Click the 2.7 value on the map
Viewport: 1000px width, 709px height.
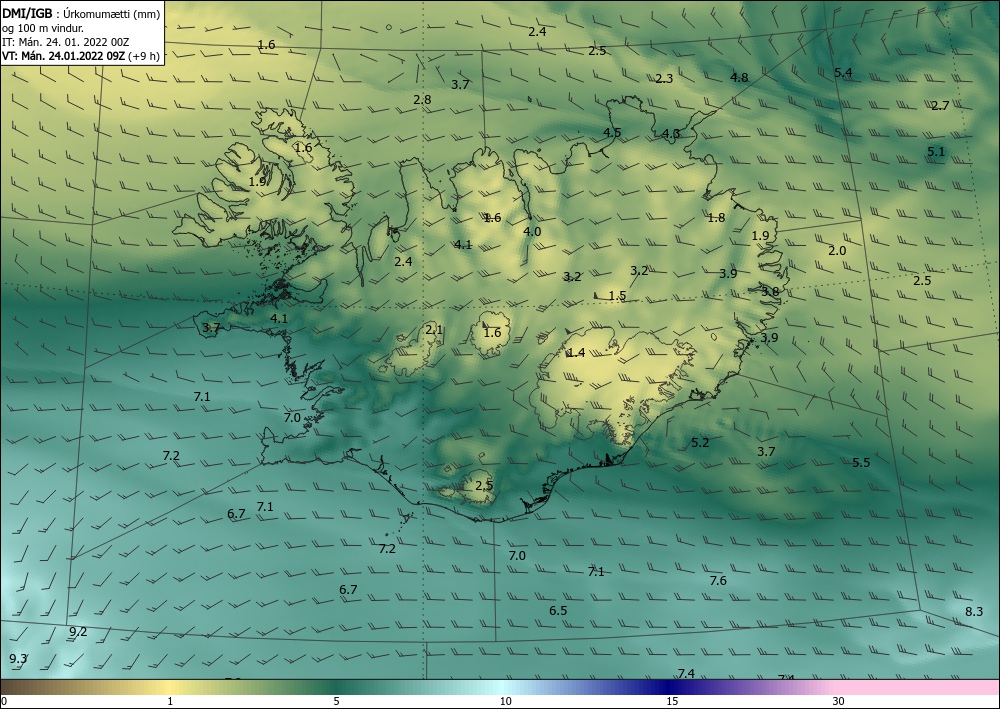coord(940,106)
